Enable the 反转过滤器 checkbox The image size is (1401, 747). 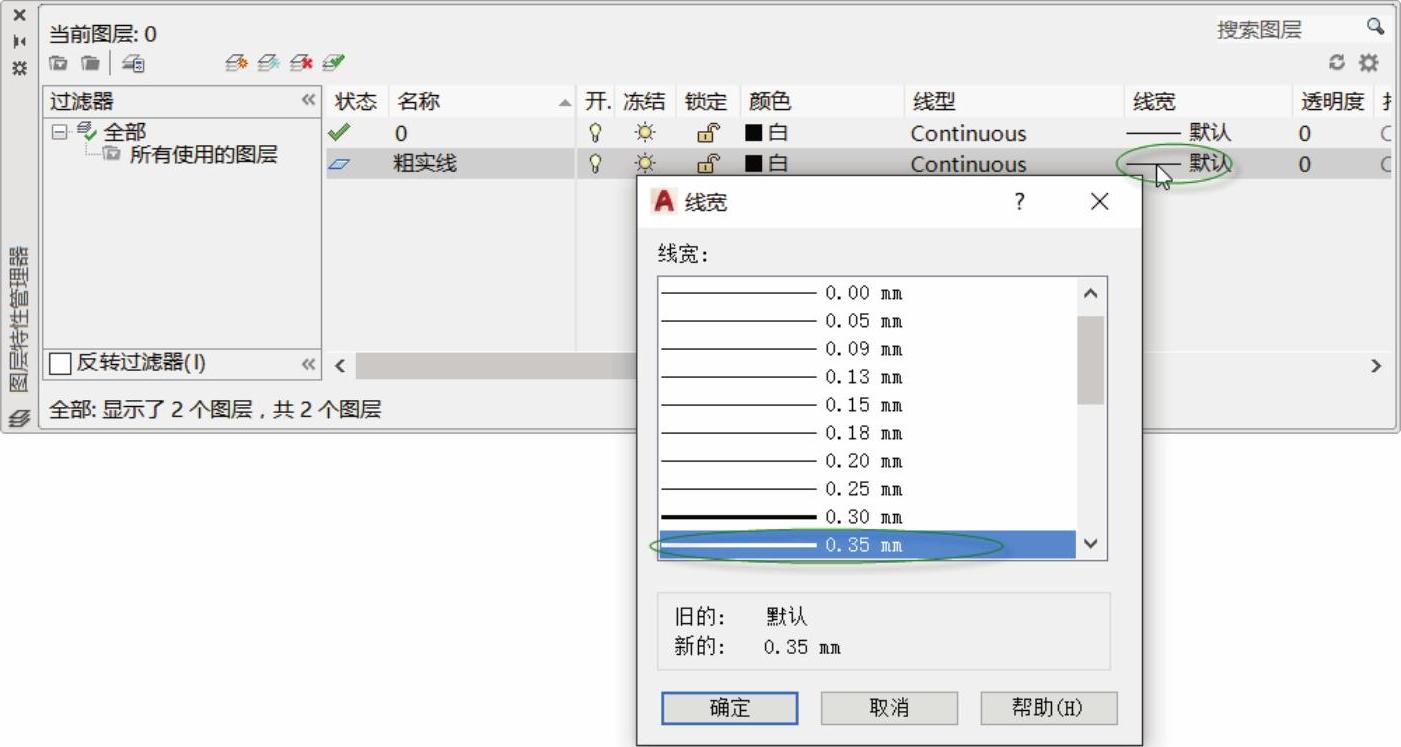(x=61, y=364)
